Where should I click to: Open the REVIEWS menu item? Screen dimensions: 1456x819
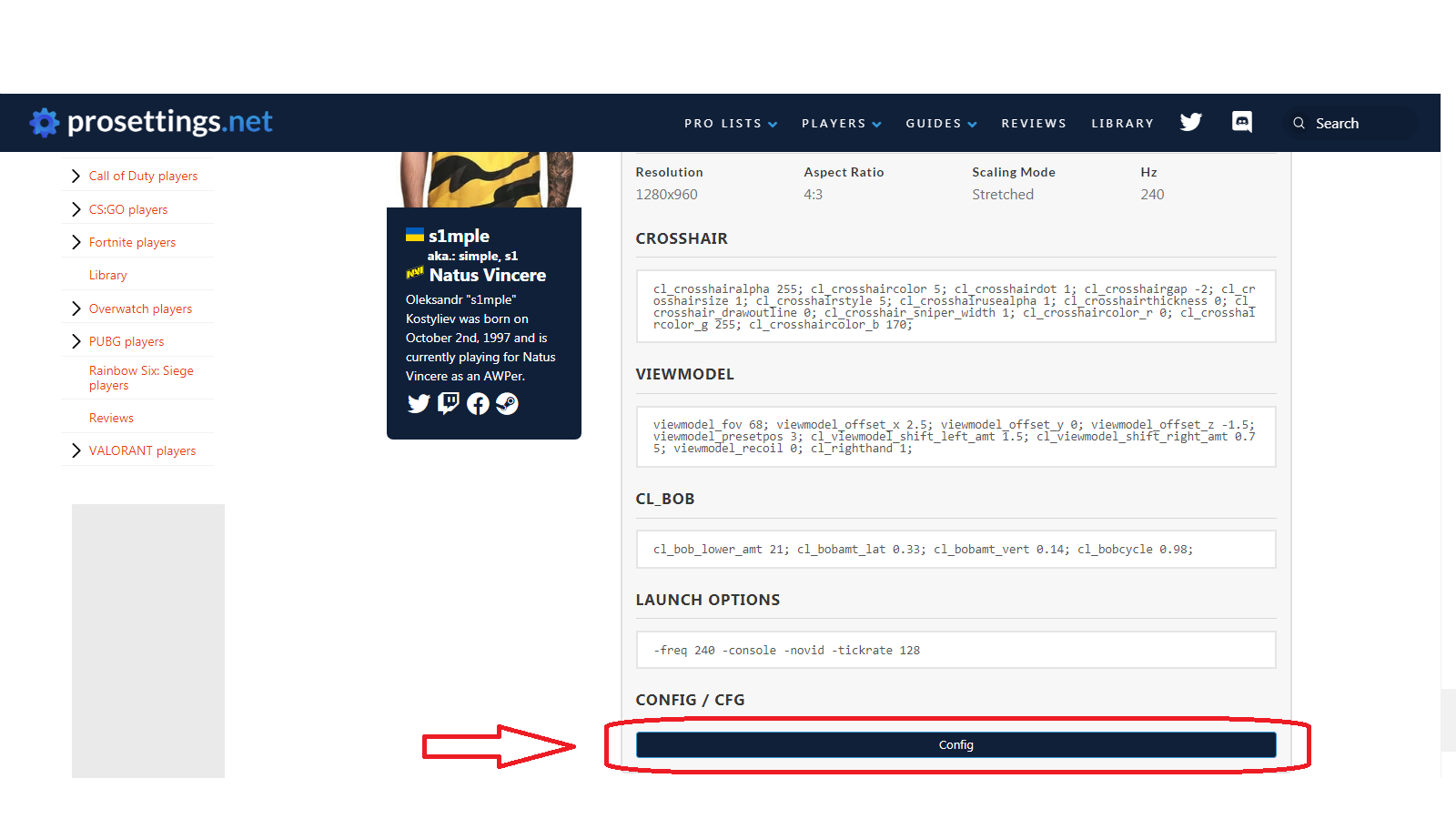point(1034,124)
